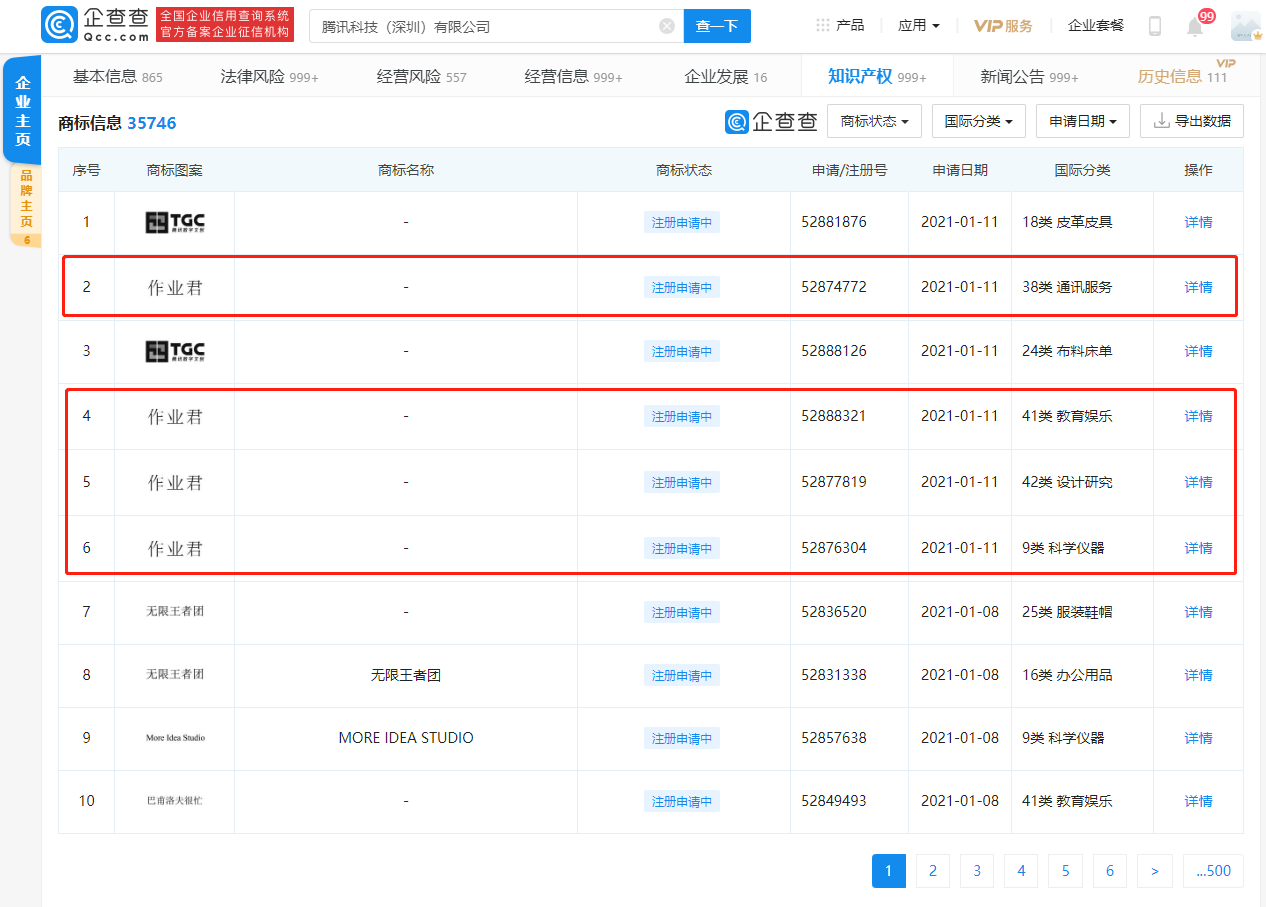Open VIP服务 link
The height and width of the screenshot is (907, 1266).
(x=1003, y=26)
